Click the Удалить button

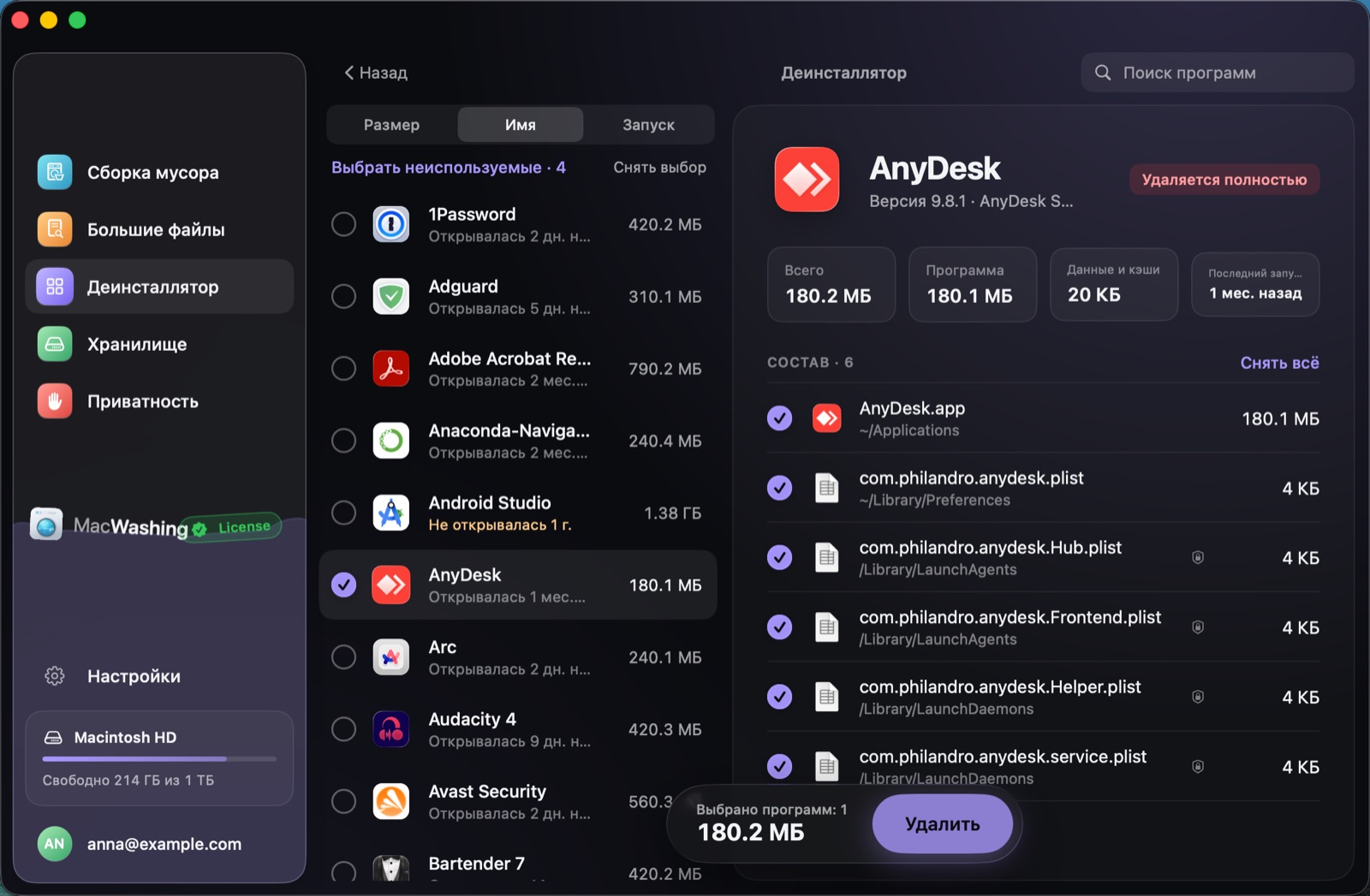[x=943, y=824]
